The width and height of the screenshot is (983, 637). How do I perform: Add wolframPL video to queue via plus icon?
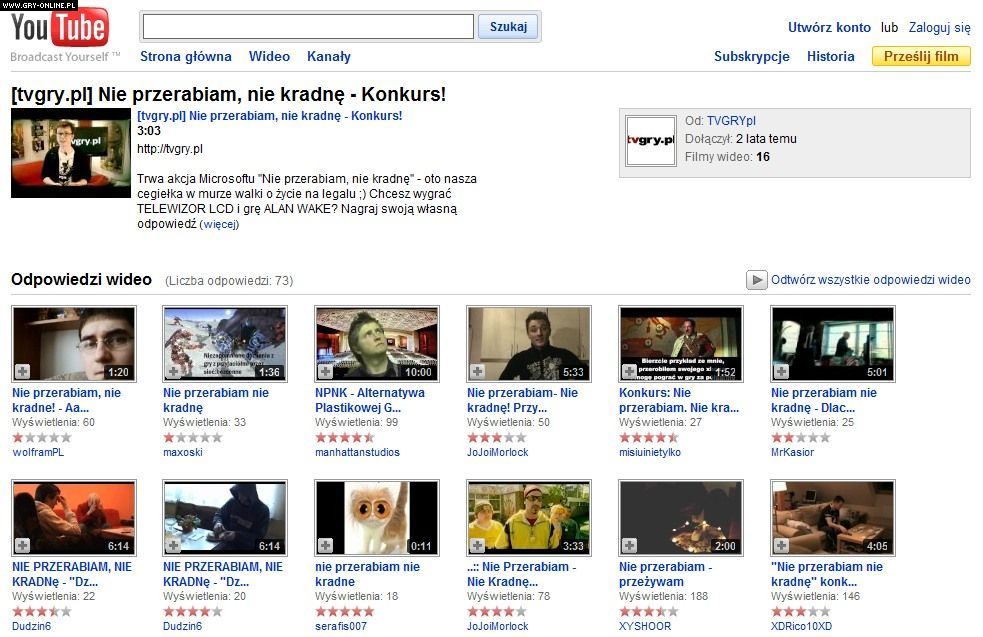coord(22,372)
